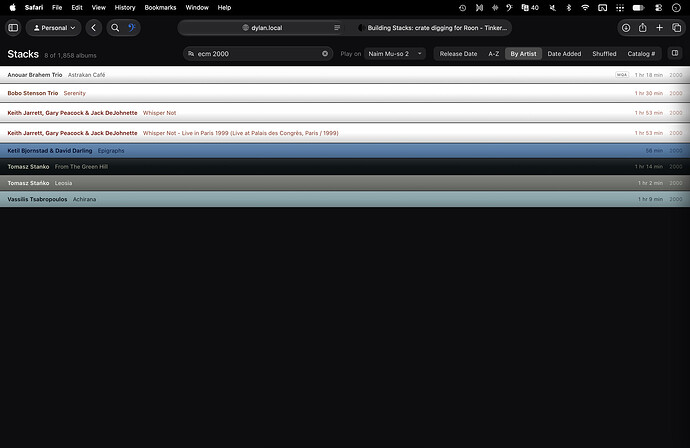Open Bluetooth status menu
This screenshot has height=448, width=690.
coord(569,7)
